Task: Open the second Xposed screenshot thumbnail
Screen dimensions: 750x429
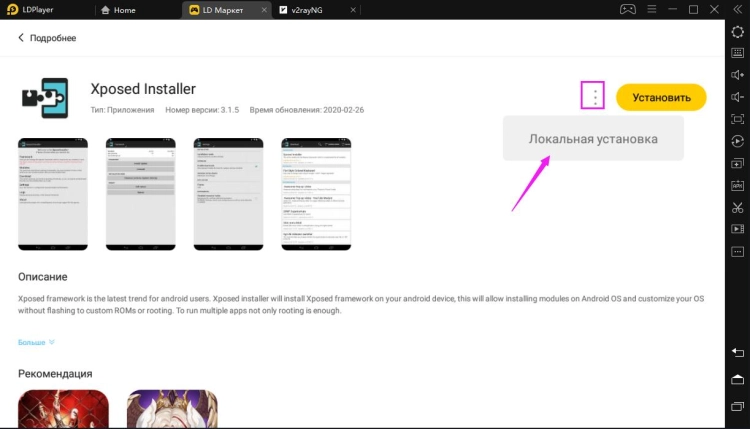Action: coord(141,194)
